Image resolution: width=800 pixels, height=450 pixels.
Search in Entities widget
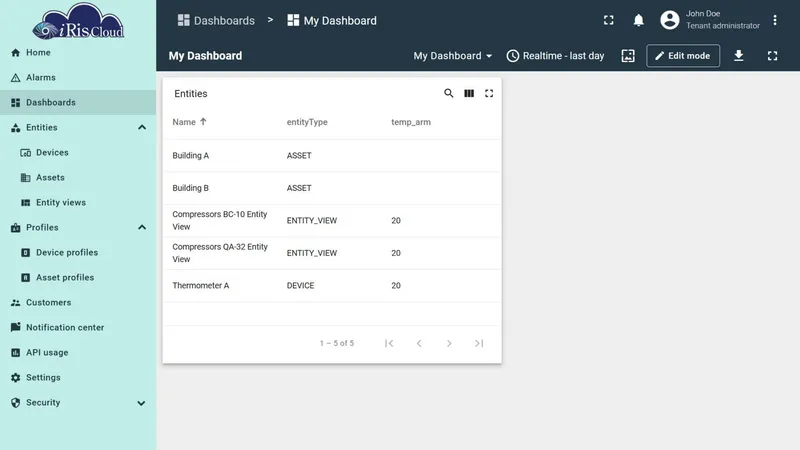(448, 93)
